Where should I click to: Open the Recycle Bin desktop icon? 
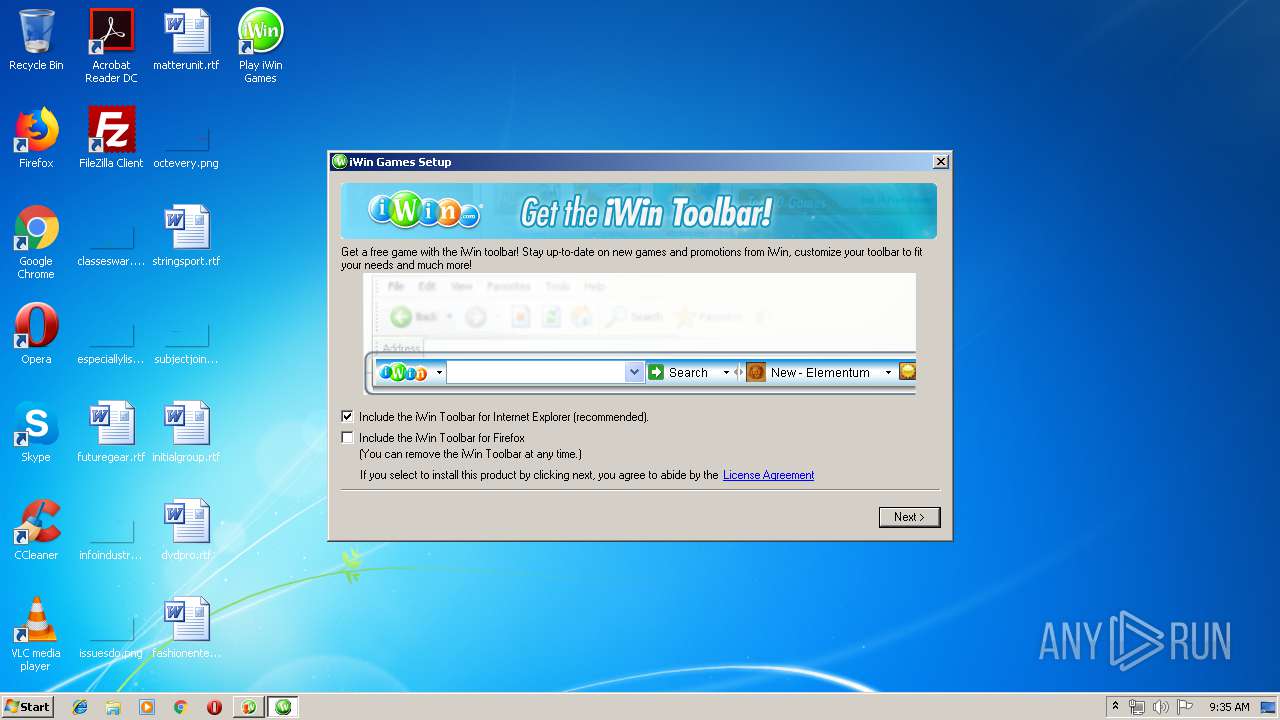pyautogui.click(x=36, y=40)
